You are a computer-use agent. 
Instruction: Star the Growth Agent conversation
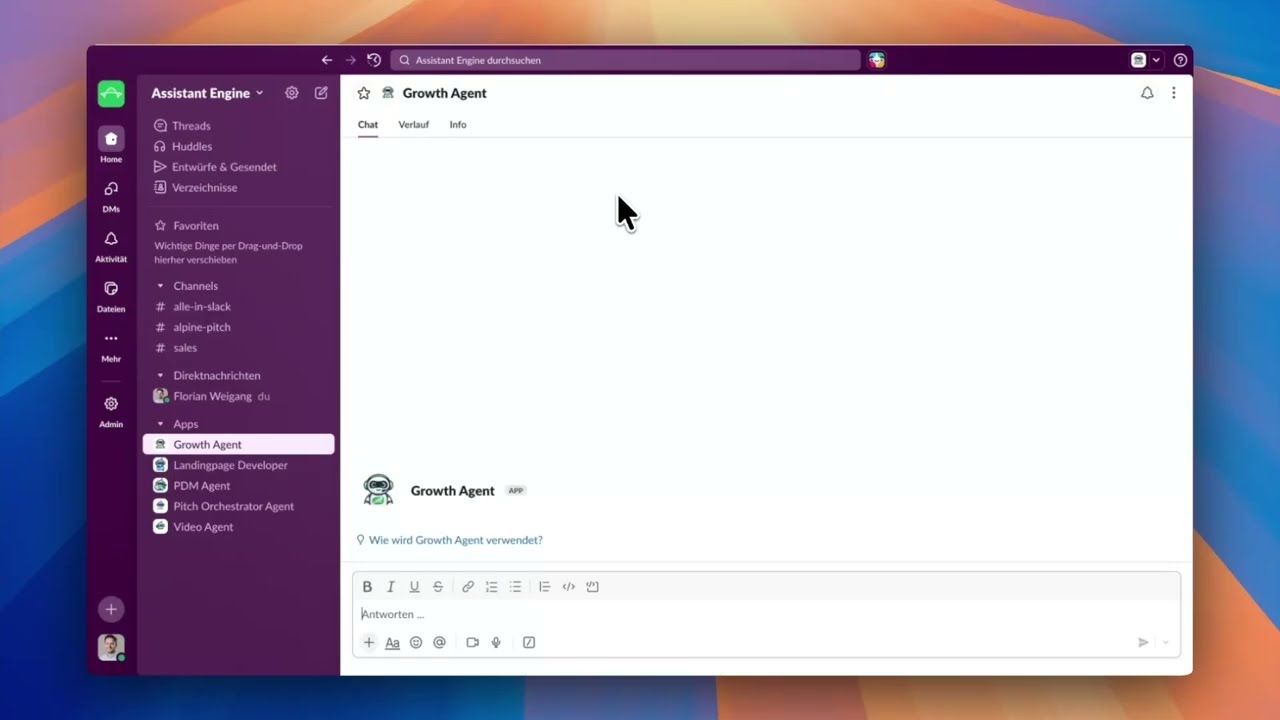(x=364, y=93)
